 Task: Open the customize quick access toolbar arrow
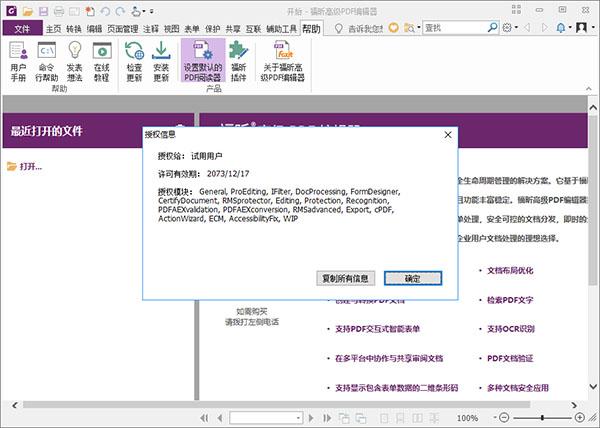(x=152, y=11)
